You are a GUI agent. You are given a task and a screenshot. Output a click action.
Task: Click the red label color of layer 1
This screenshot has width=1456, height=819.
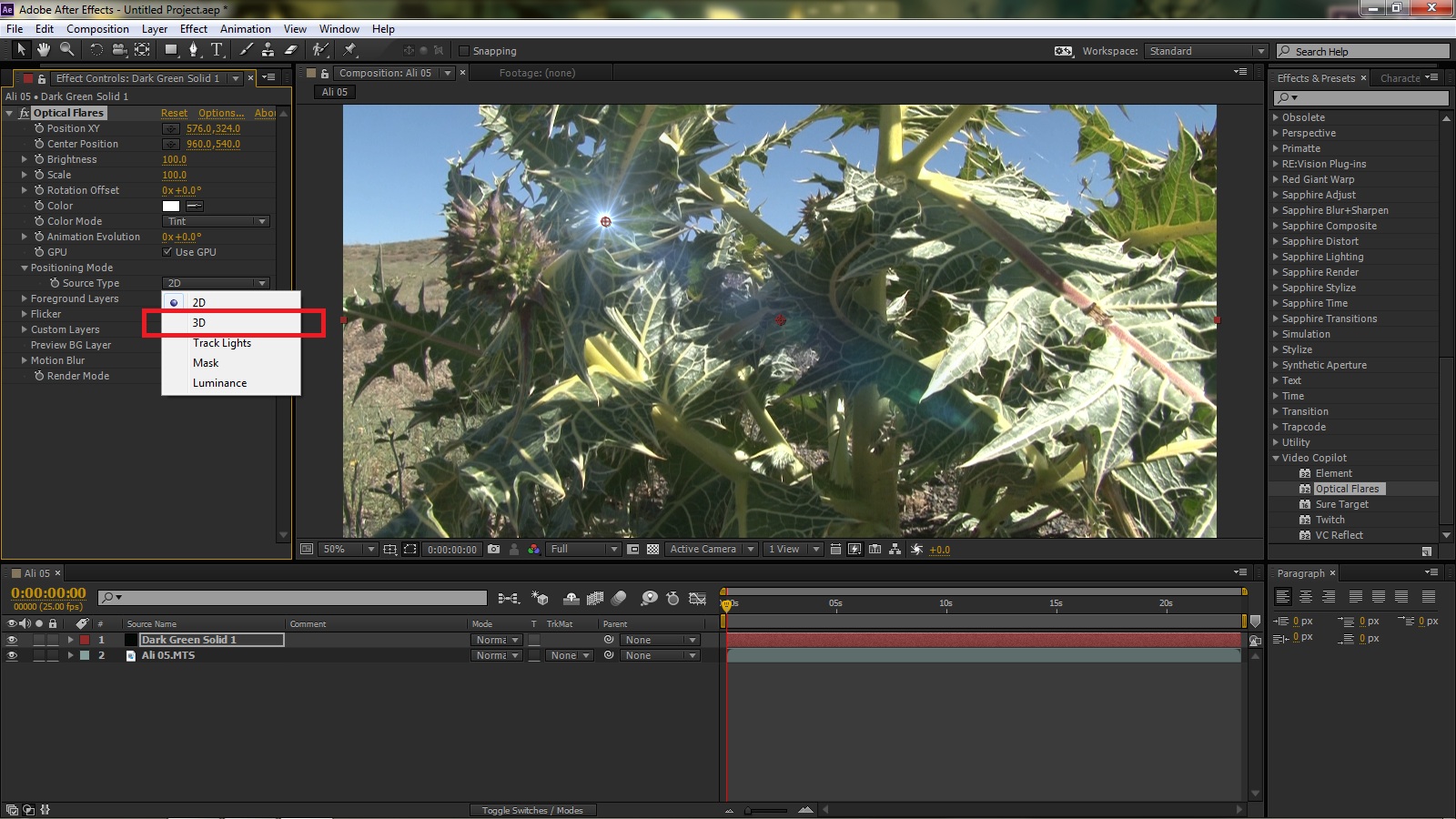click(85, 640)
